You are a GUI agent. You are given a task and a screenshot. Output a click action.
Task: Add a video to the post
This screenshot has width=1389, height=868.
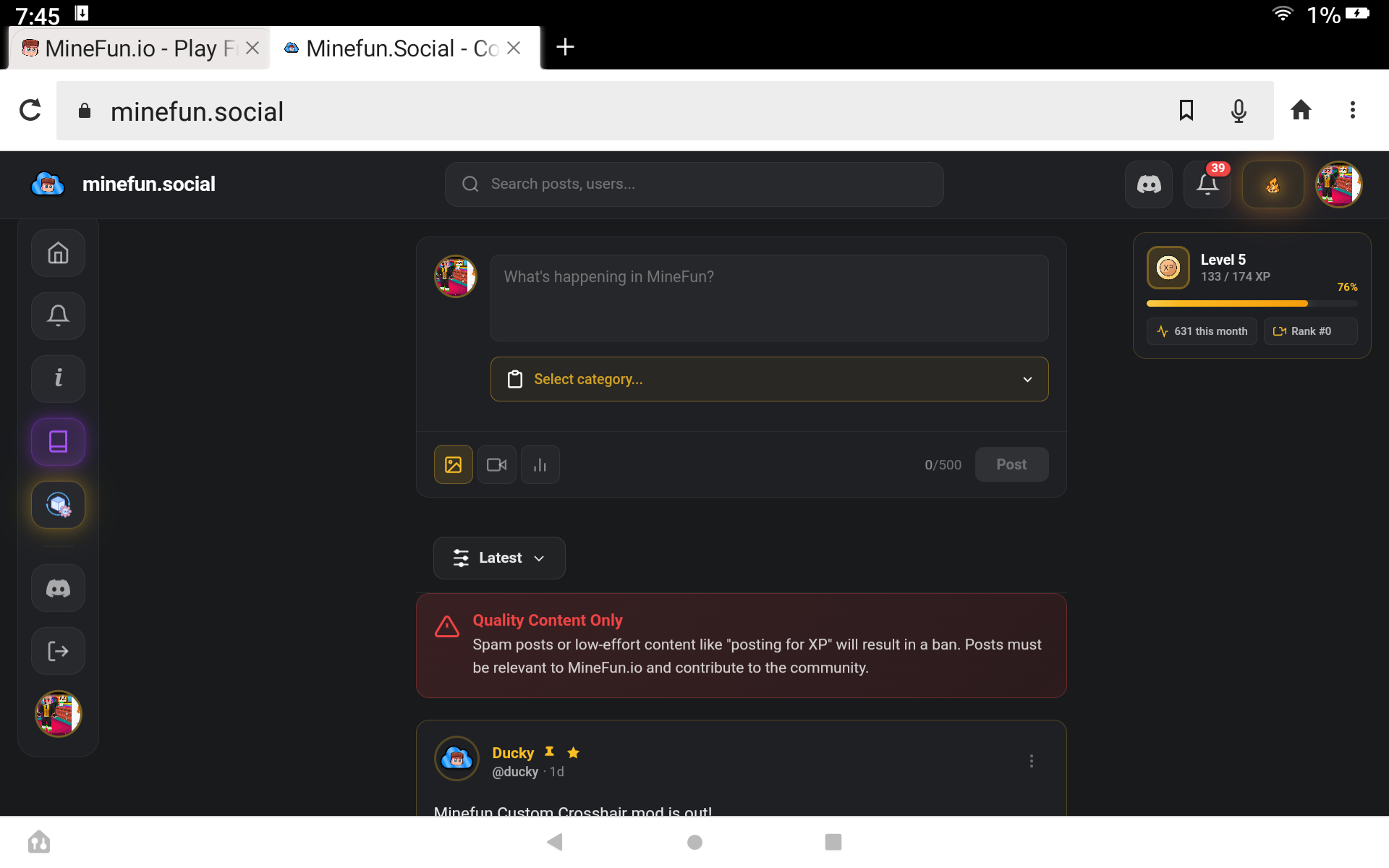496,464
